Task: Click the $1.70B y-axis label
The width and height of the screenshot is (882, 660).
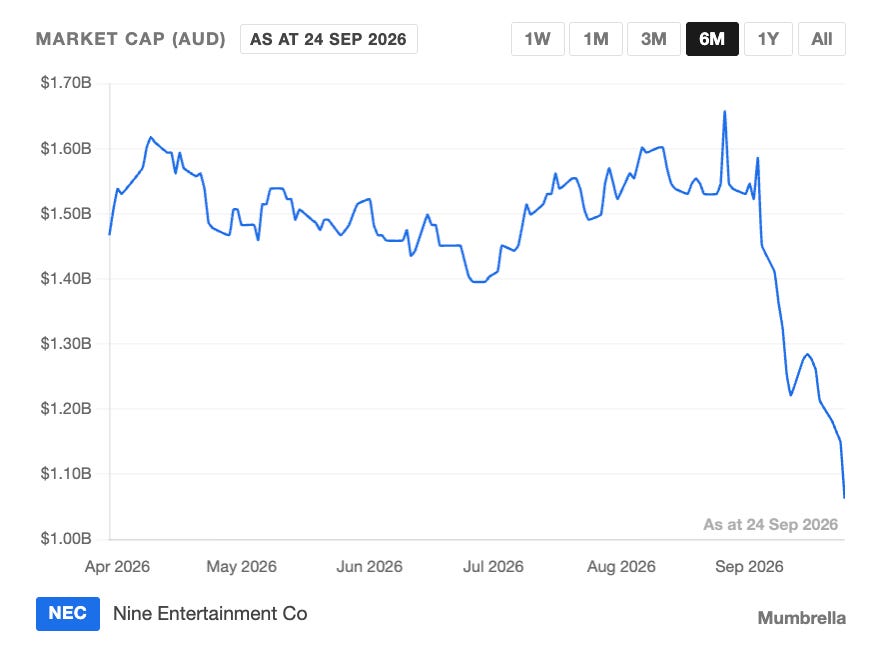Action: 66,83
